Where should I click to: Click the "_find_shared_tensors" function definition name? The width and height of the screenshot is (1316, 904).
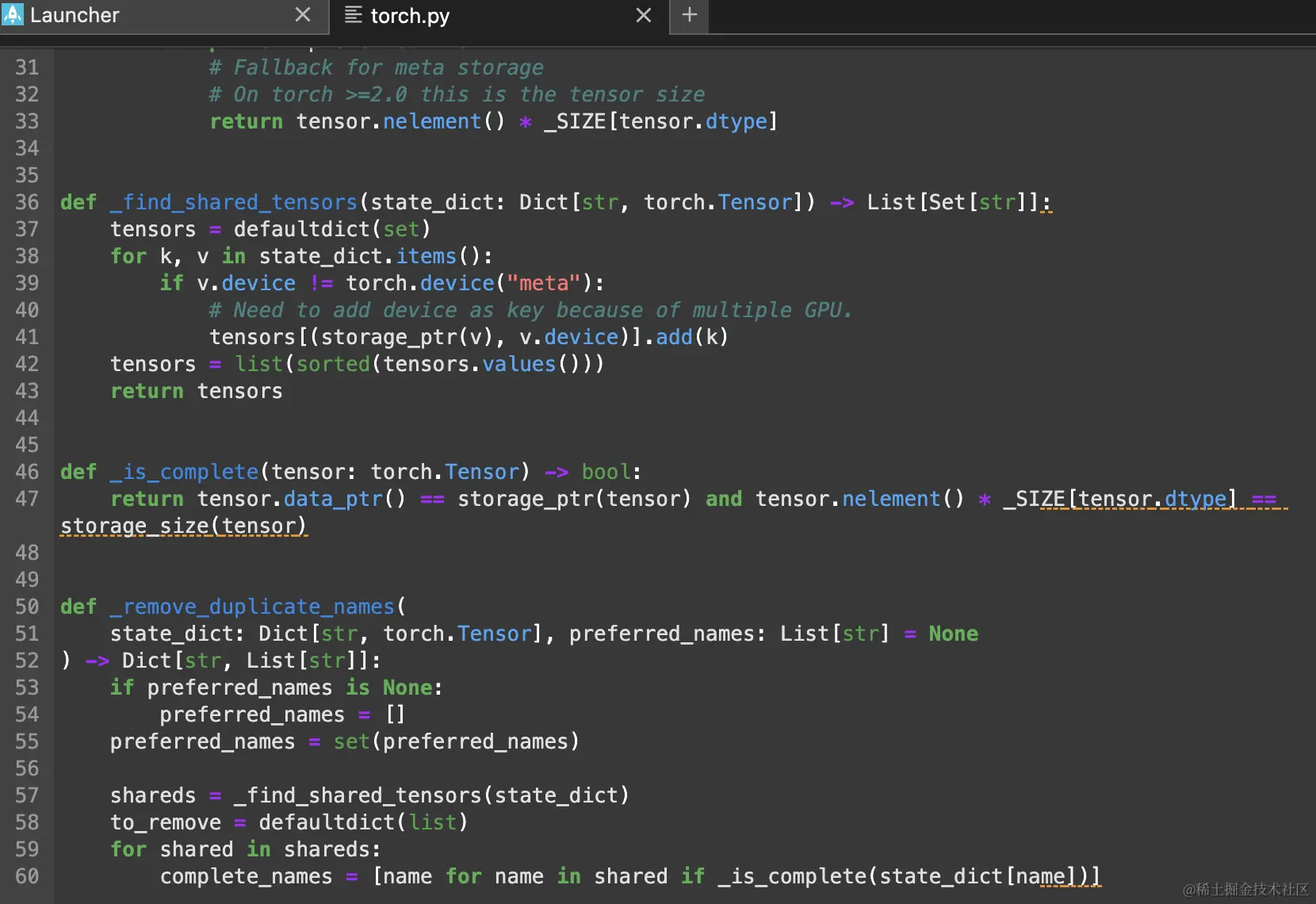234,202
